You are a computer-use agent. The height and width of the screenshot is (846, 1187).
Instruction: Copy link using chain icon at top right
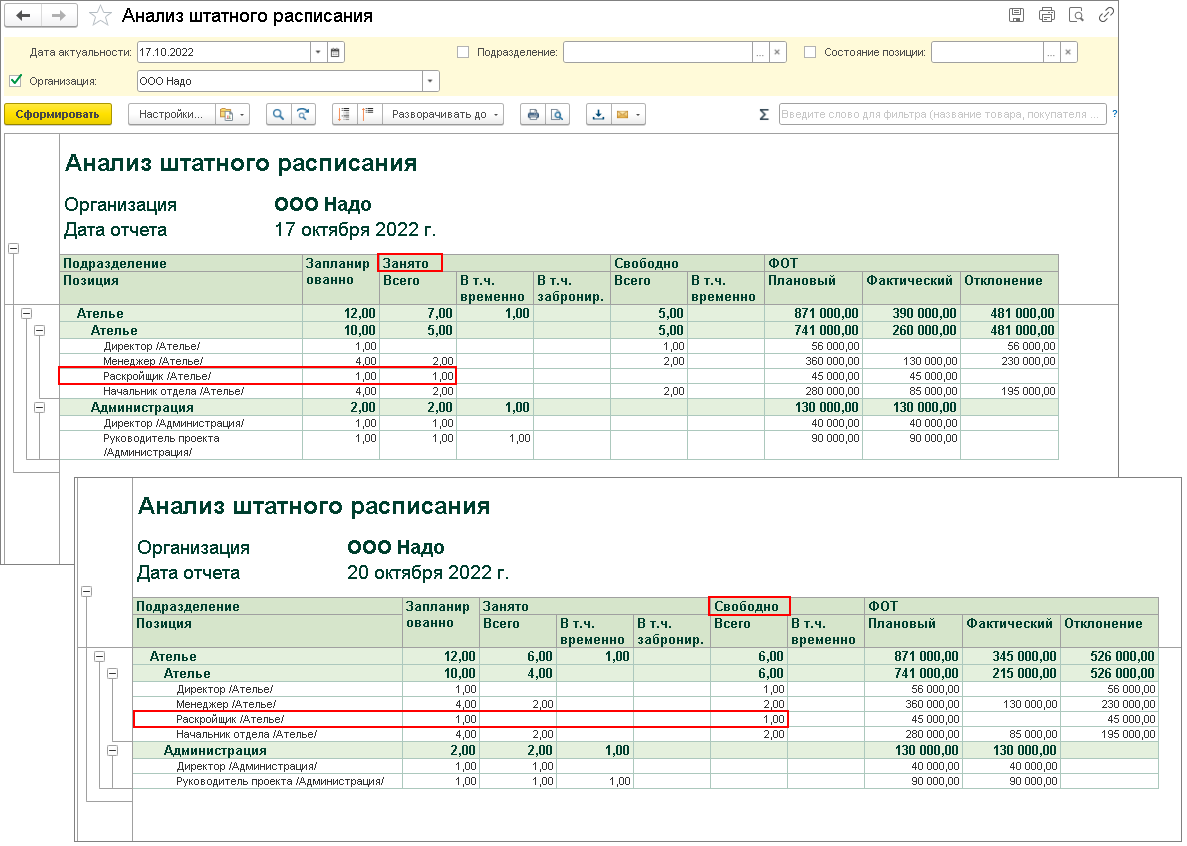coord(1106,15)
